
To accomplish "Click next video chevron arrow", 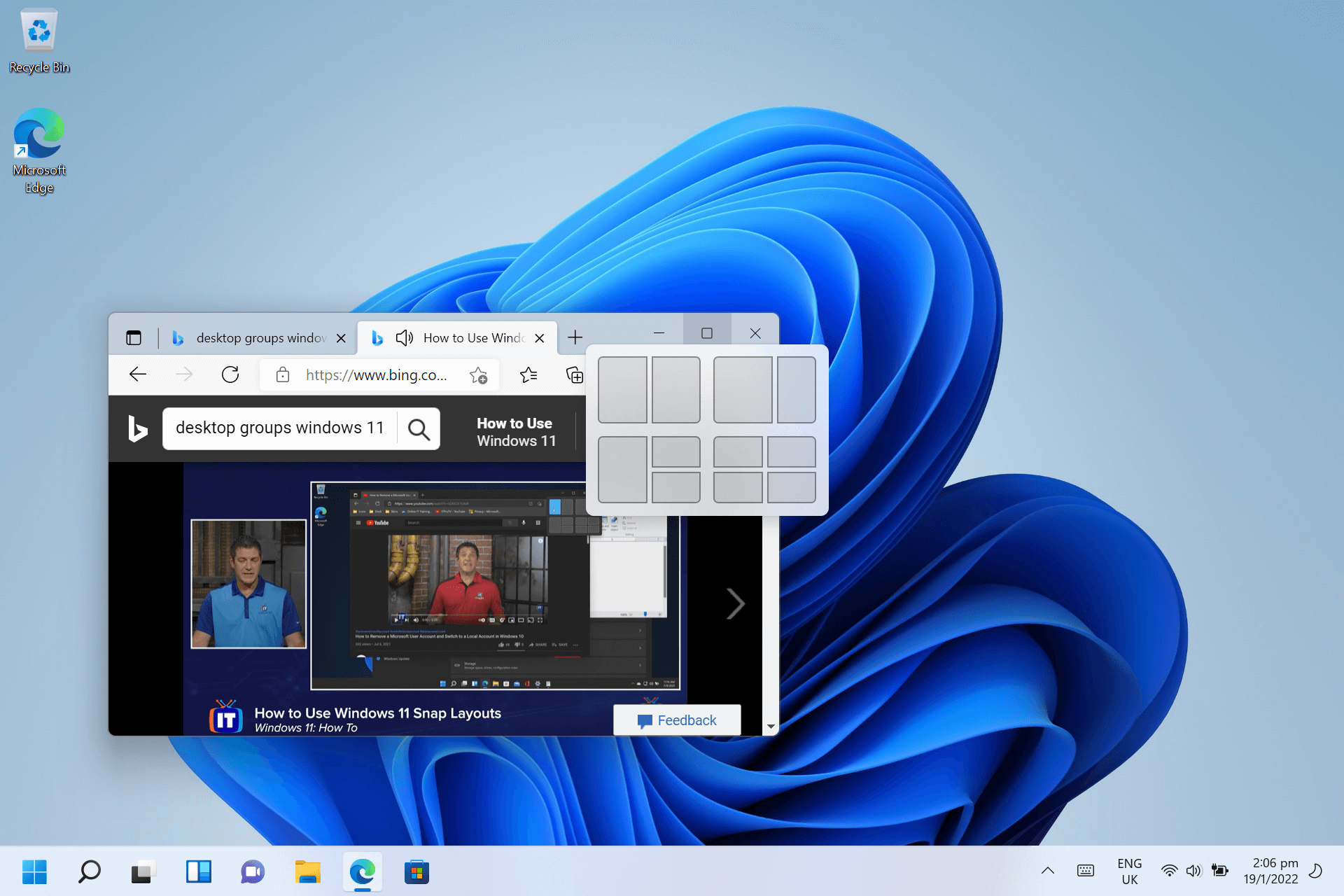I will pos(735,603).
